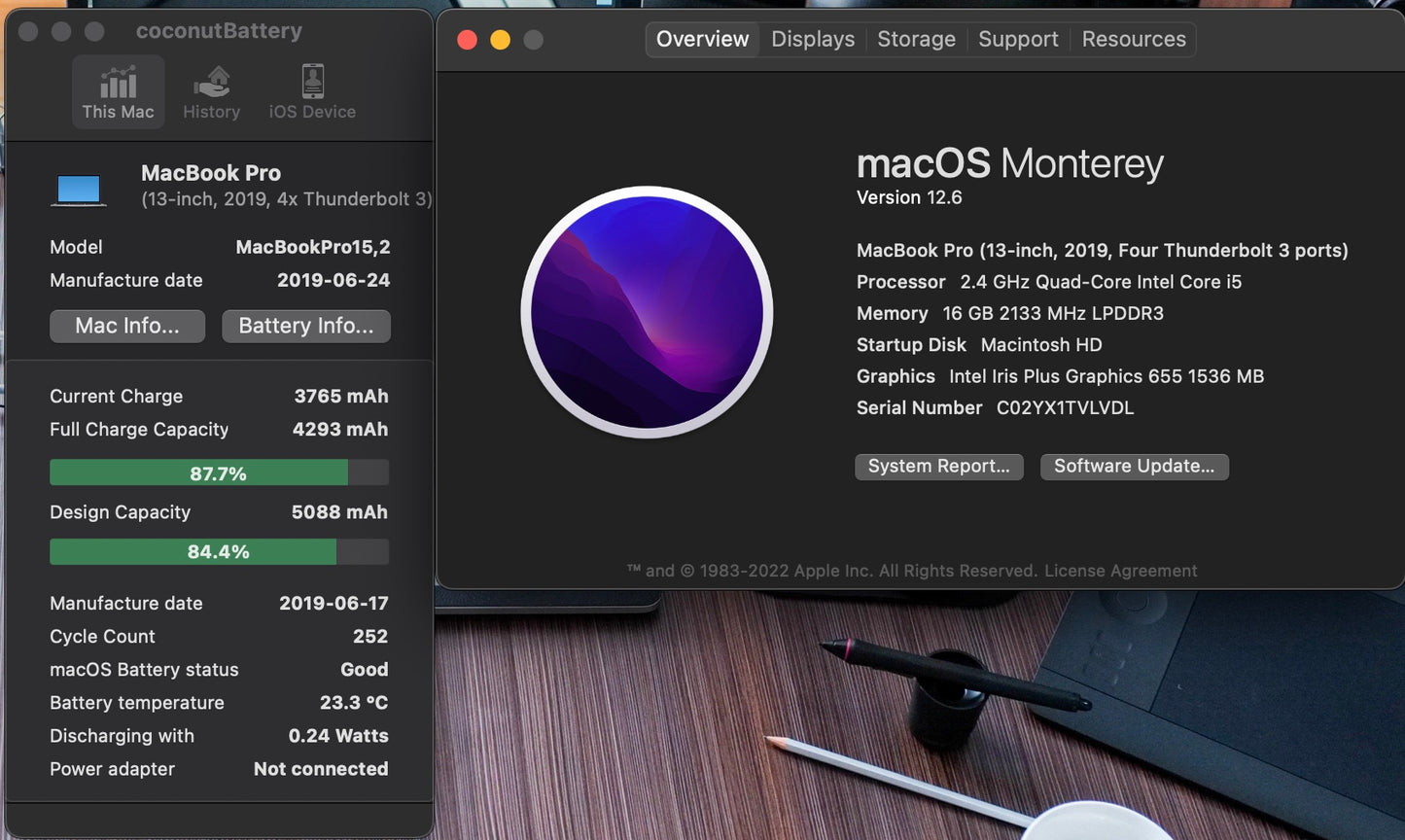1405x840 pixels.
Task: Open Mac Info in coconutBattery
Action: (126, 326)
